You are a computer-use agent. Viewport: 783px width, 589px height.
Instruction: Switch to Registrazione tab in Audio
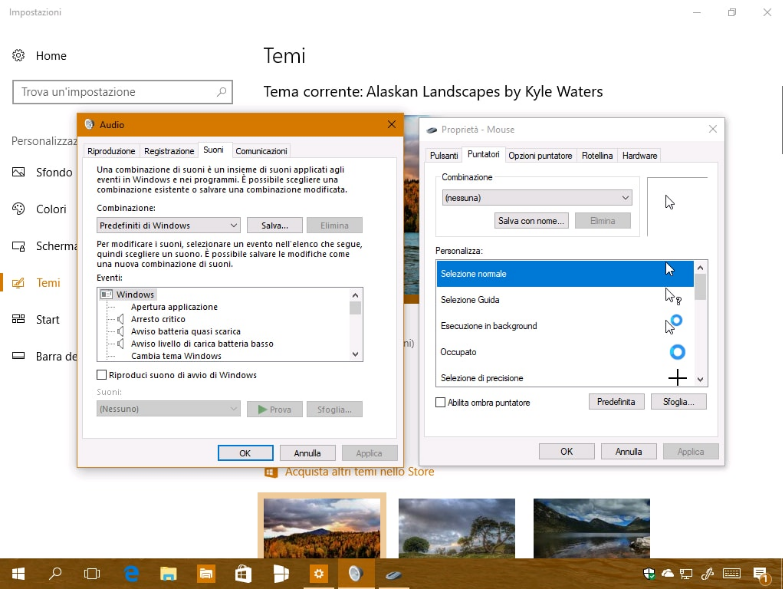[169, 151]
